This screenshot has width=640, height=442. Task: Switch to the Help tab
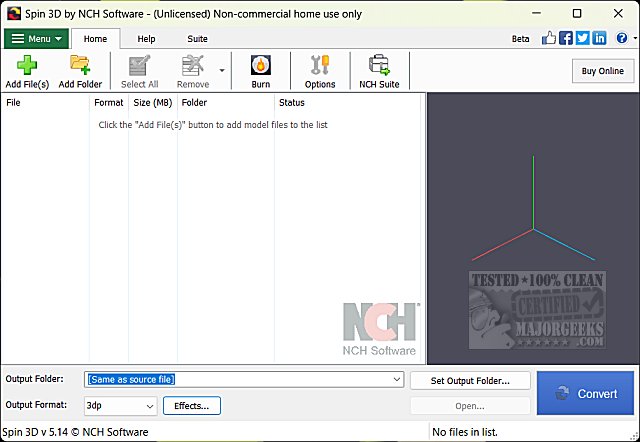pyautogui.click(x=146, y=39)
